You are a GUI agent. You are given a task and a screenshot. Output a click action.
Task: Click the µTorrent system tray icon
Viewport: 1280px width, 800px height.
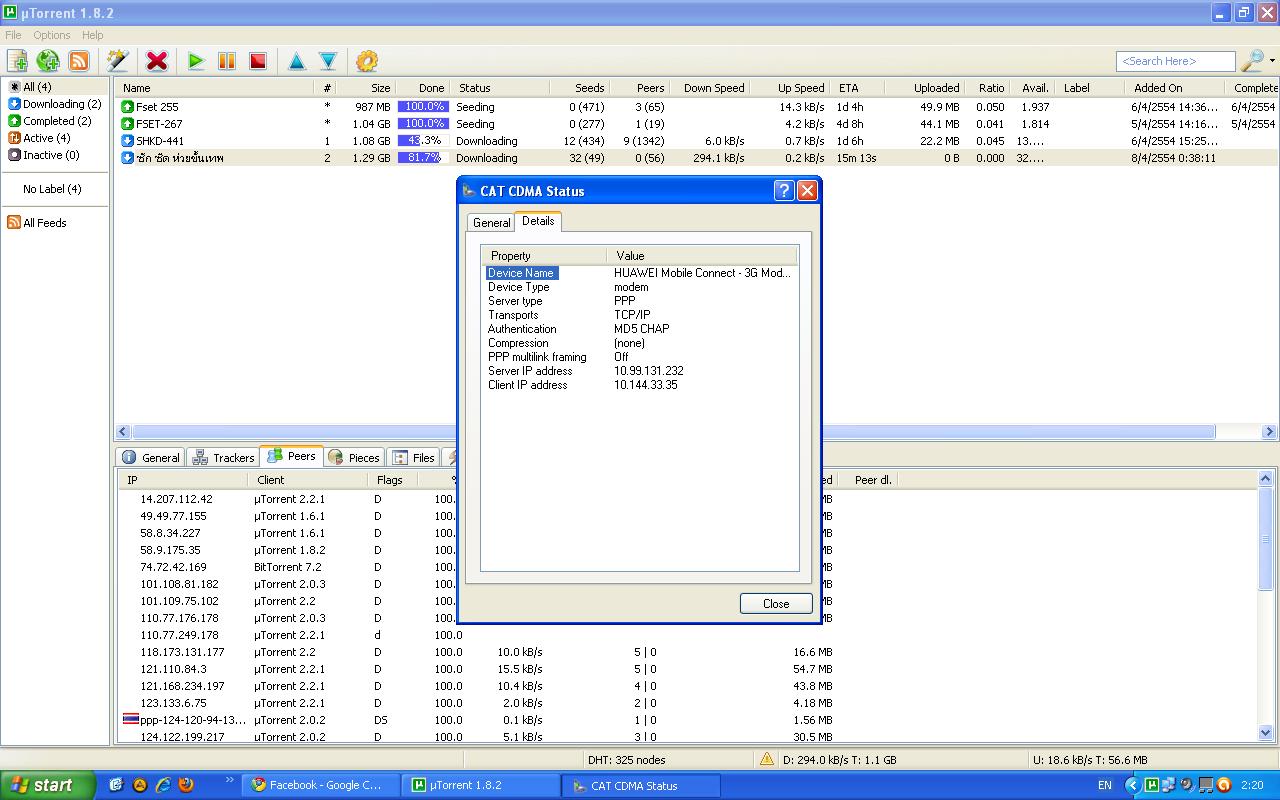[x=1152, y=785]
